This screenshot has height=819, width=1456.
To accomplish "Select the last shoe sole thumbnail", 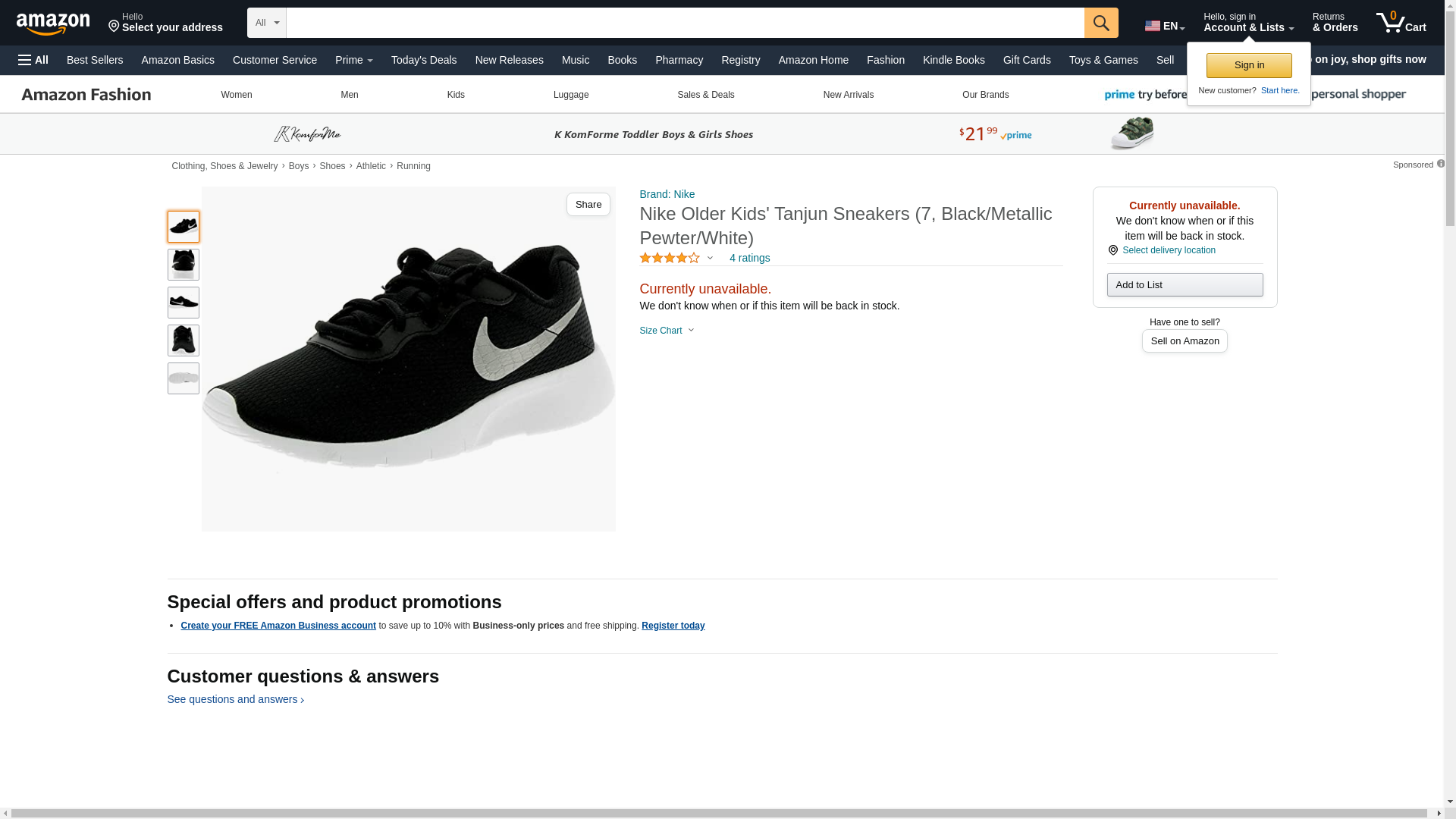I will click(x=184, y=378).
